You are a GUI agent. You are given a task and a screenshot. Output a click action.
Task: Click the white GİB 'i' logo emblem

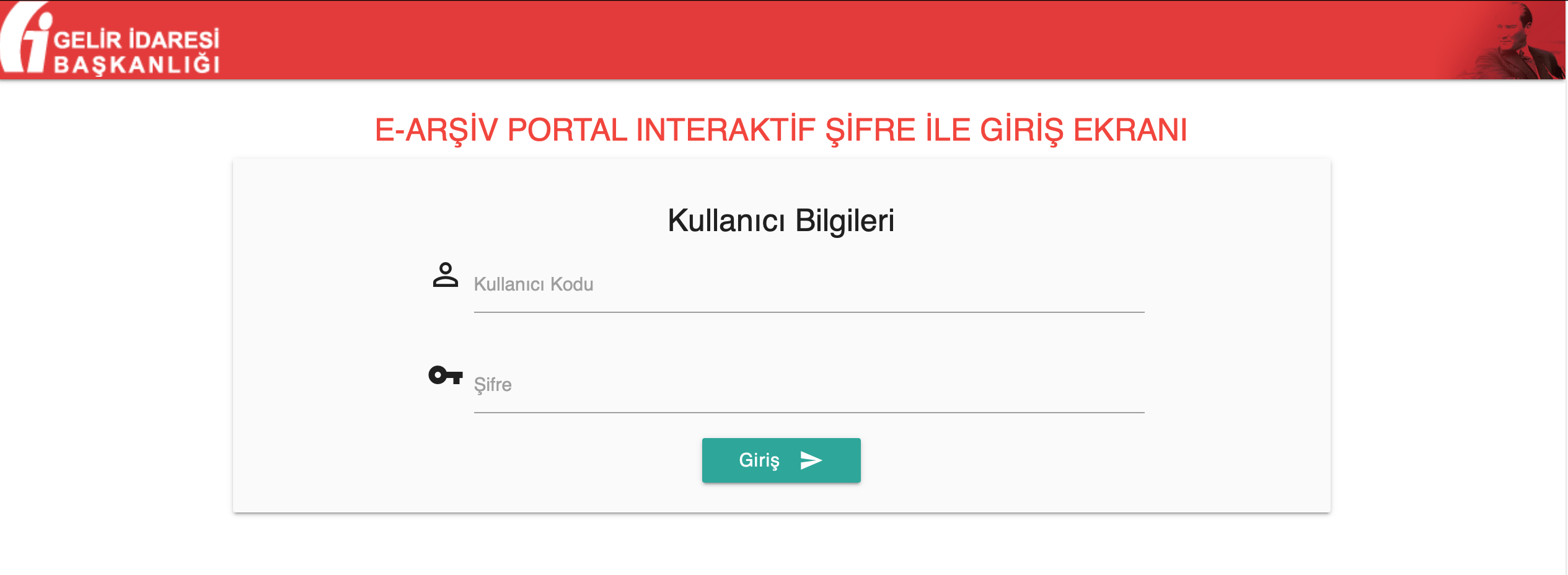[25, 37]
